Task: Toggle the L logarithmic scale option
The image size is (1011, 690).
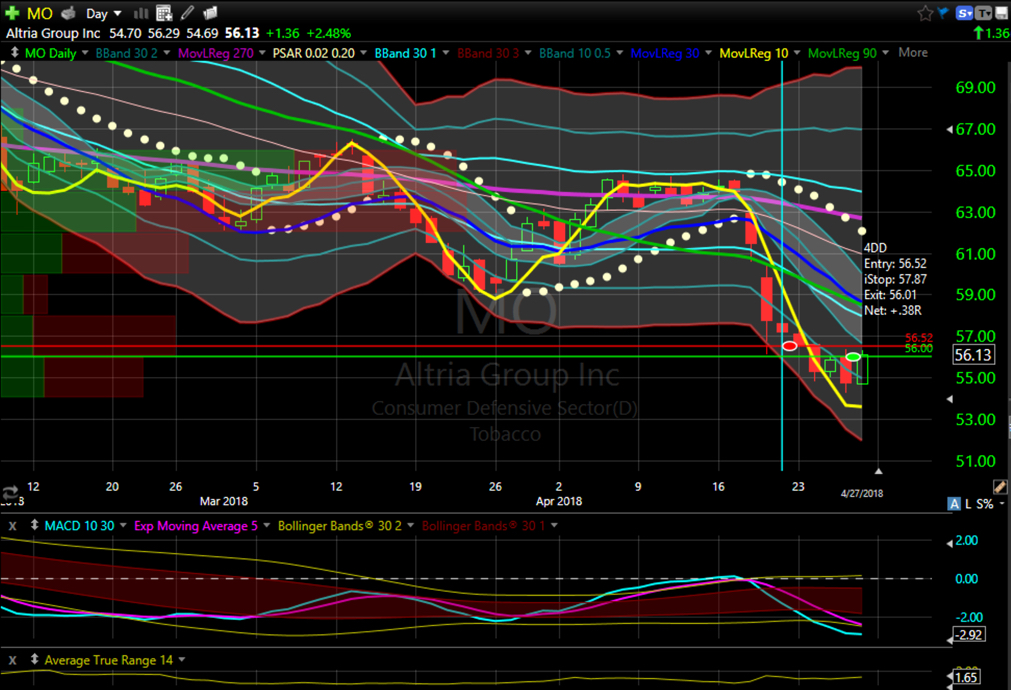Action: pyautogui.click(x=968, y=504)
